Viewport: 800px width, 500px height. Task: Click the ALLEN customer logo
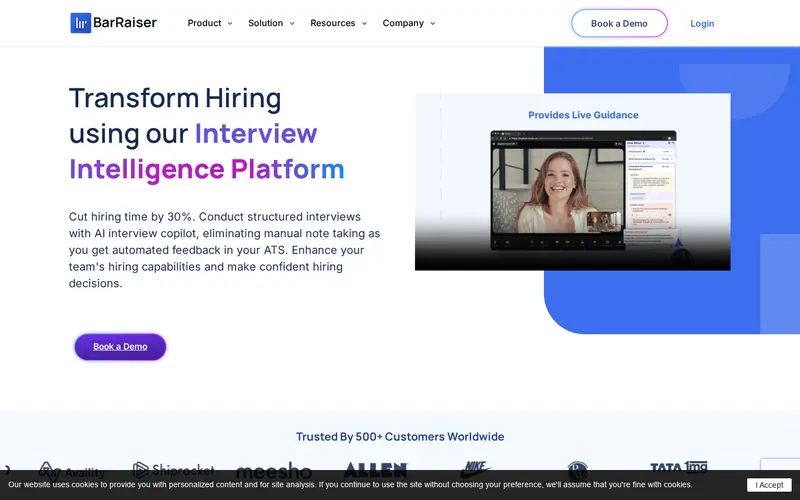376,469
